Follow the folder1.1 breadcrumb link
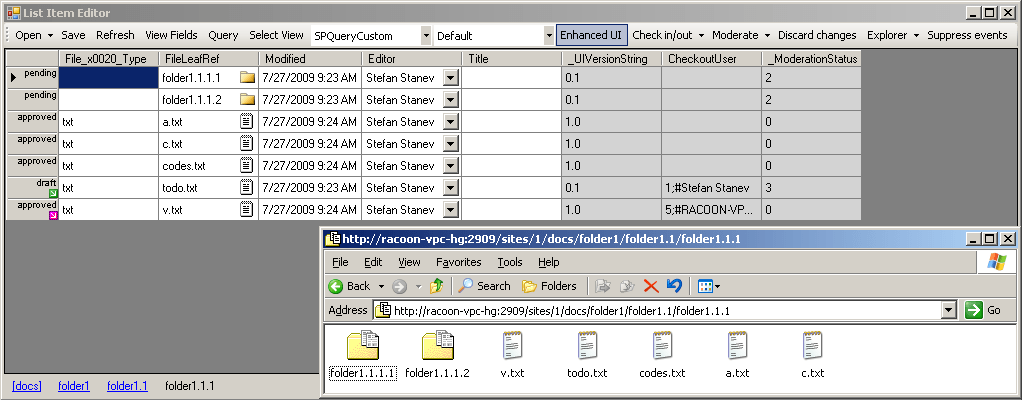The height and width of the screenshot is (400, 1022). click(128, 386)
